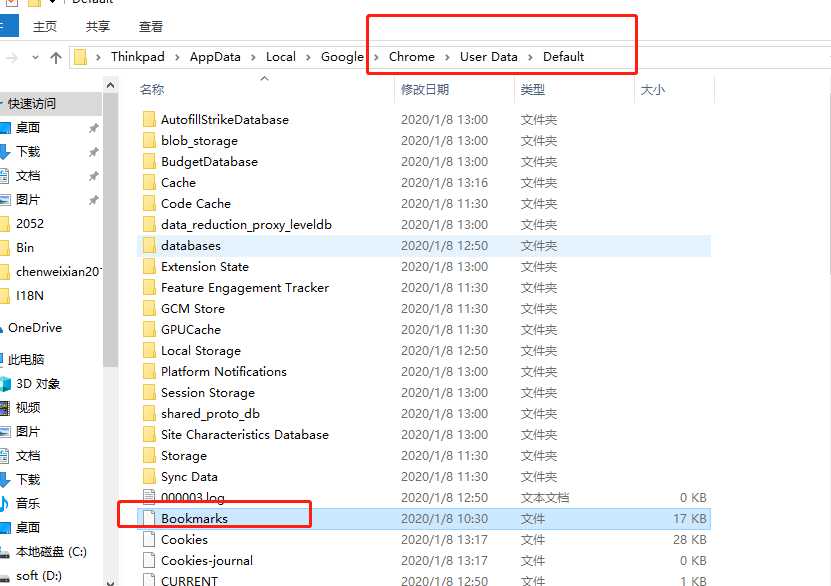Open pinned 桌面 under quick access

[x=28, y=128]
